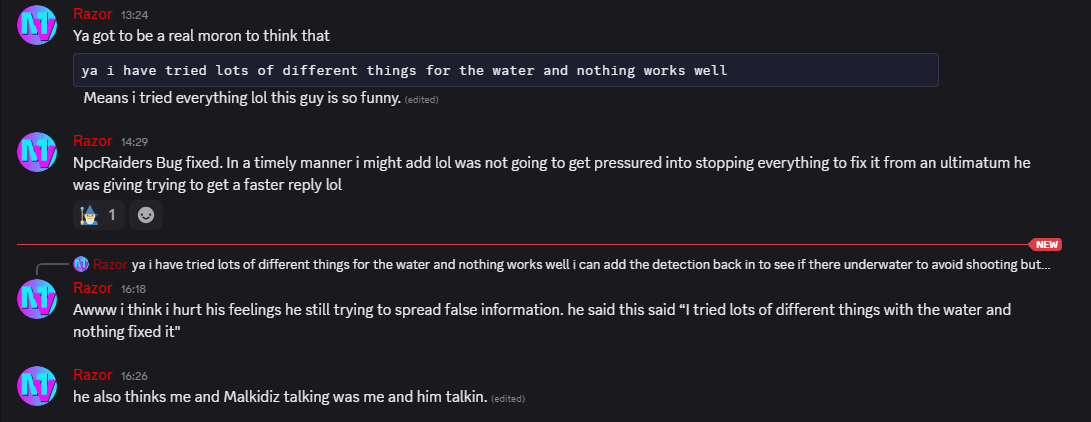
Task: Click the small avatar in the reply preview
Action: click(81, 264)
